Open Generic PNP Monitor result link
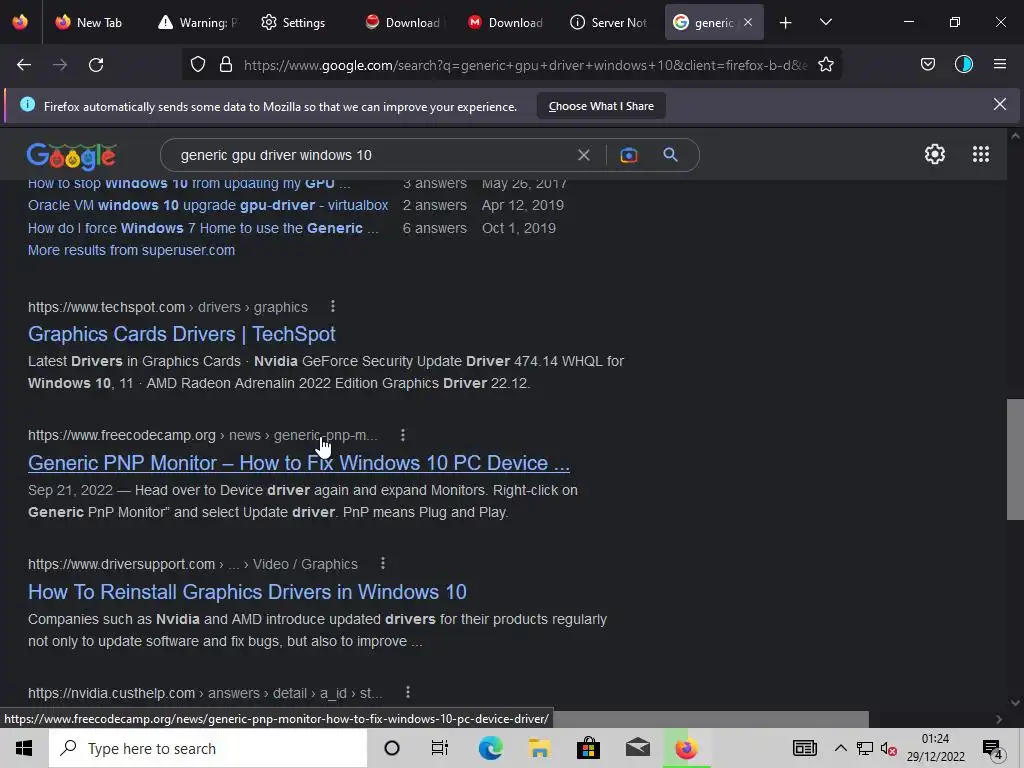Image resolution: width=1024 pixels, height=768 pixels. (298, 463)
